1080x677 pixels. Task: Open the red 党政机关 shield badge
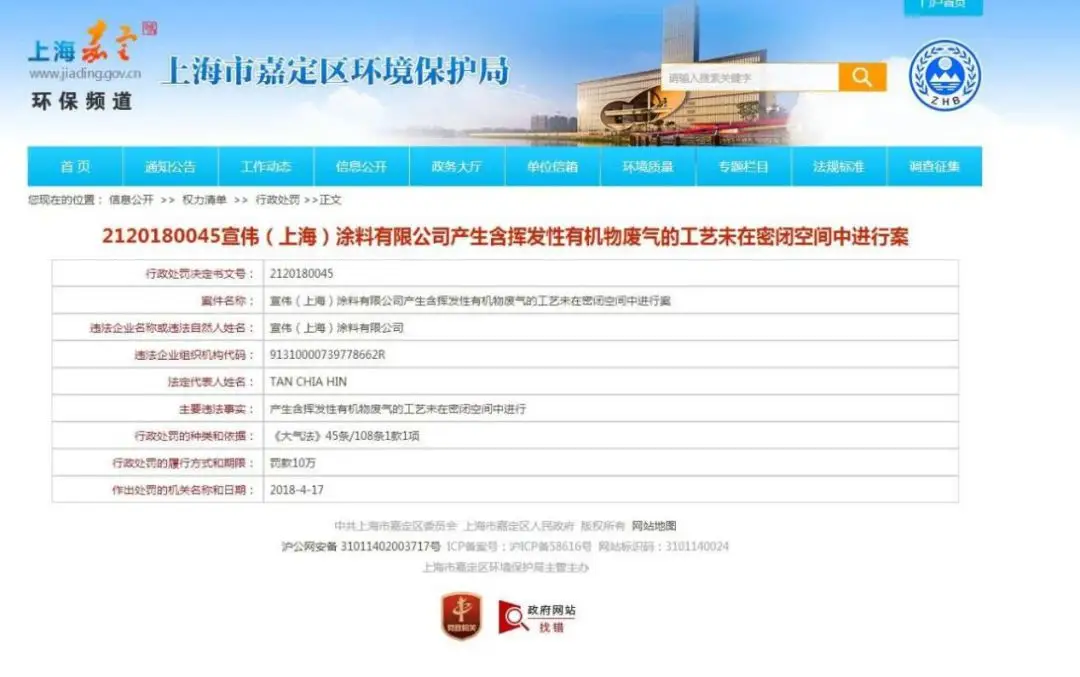pyautogui.click(x=461, y=614)
